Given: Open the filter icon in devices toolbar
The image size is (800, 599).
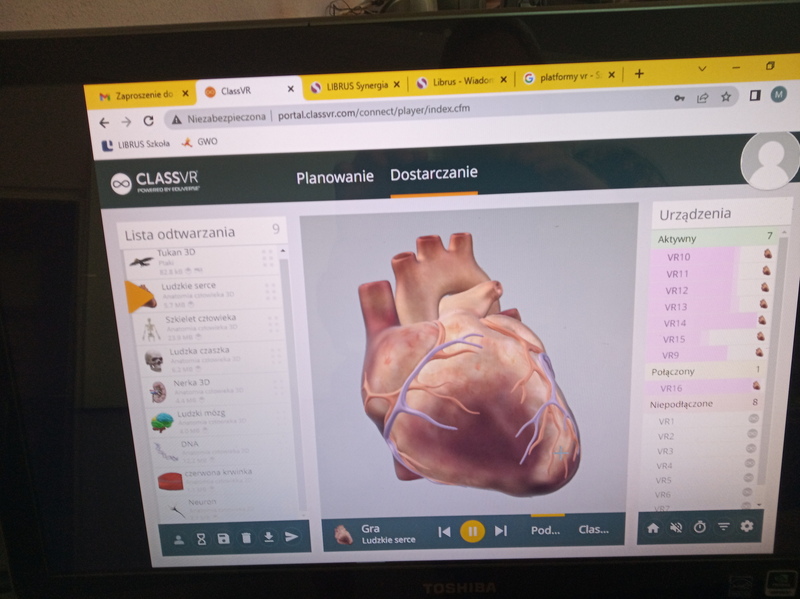Looking at the screenshot, I should tap(723, 527).
